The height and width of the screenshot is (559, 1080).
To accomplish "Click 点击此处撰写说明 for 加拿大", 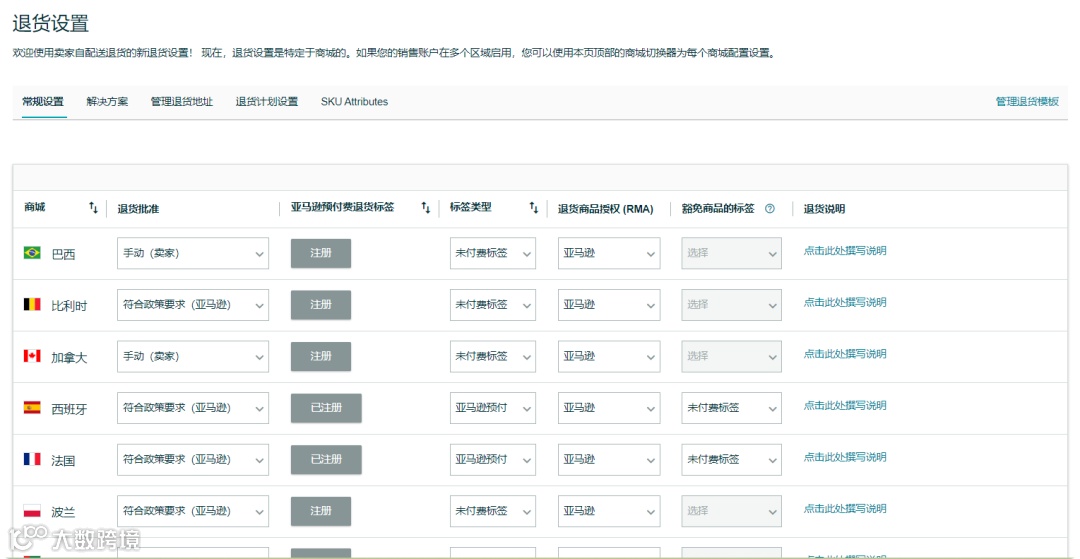I will pos(845,354).
